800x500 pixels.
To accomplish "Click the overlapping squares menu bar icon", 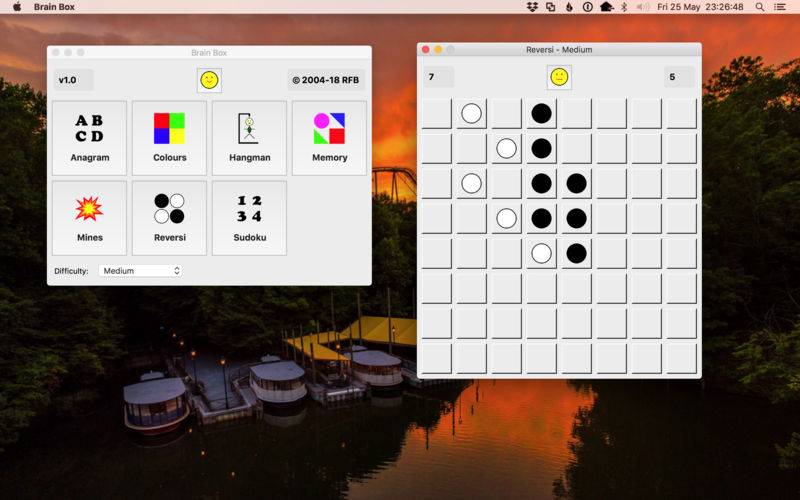I will tap(551, 7).
